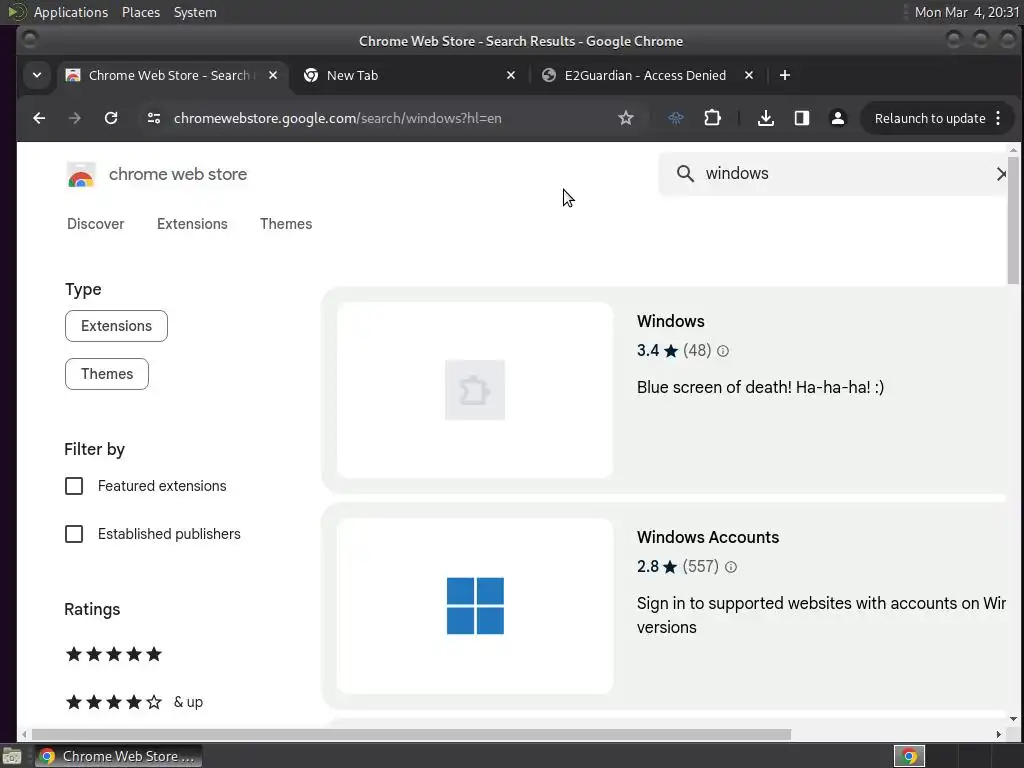Open the Applications menu in top panel

pos(71,12)
